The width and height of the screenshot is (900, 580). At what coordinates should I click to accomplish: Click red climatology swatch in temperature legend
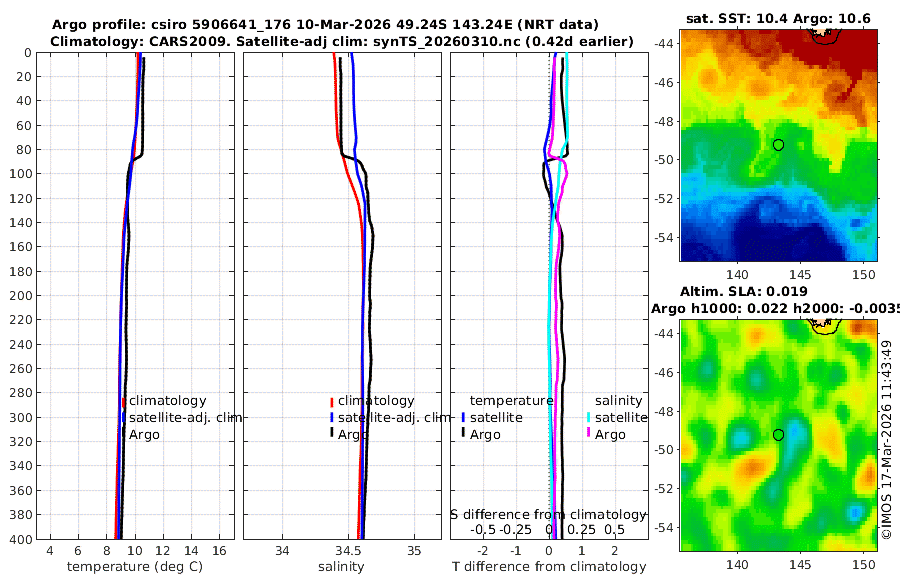point(123,402)
